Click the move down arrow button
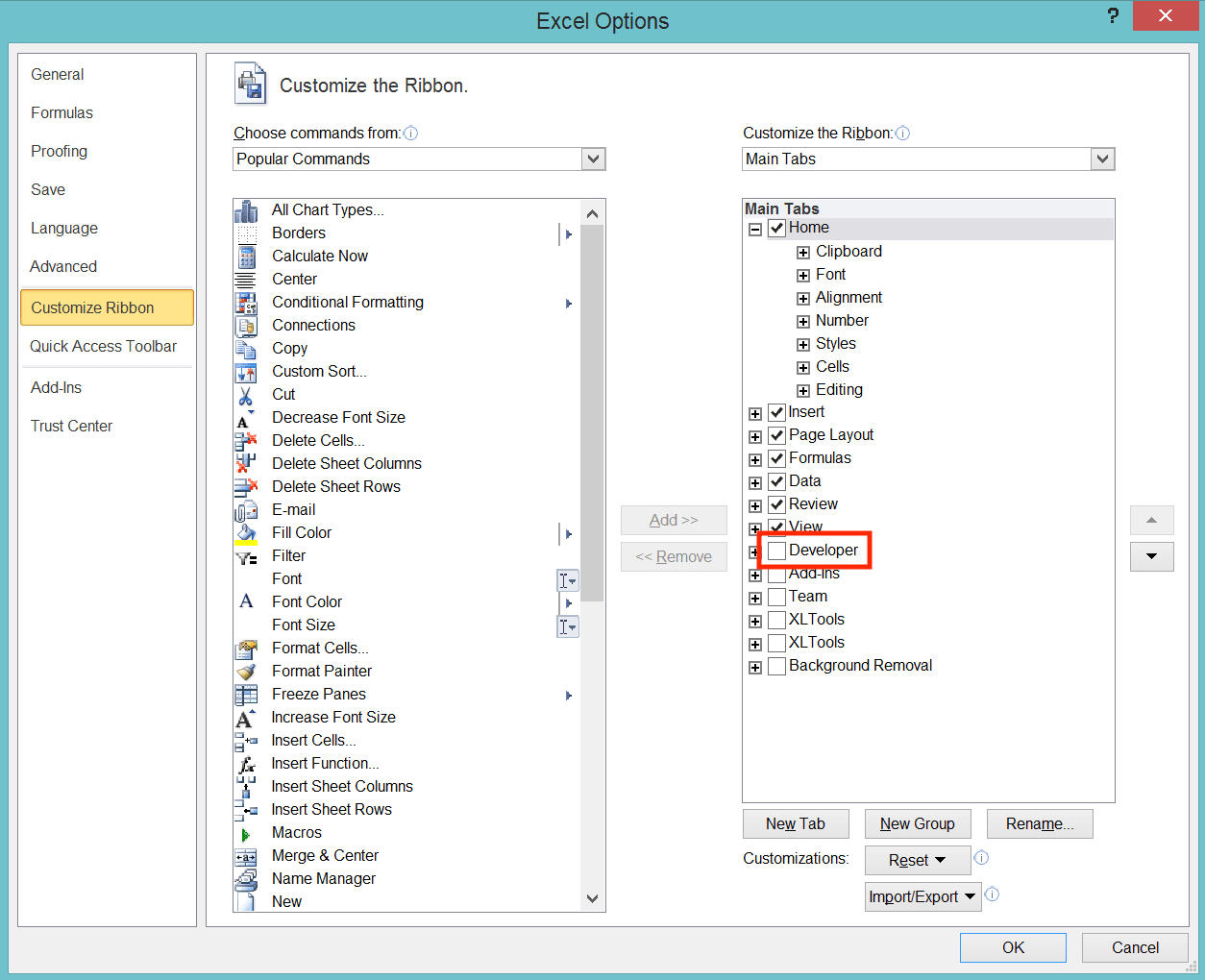Screen dimensions: 1205x980 point(1151,556)
